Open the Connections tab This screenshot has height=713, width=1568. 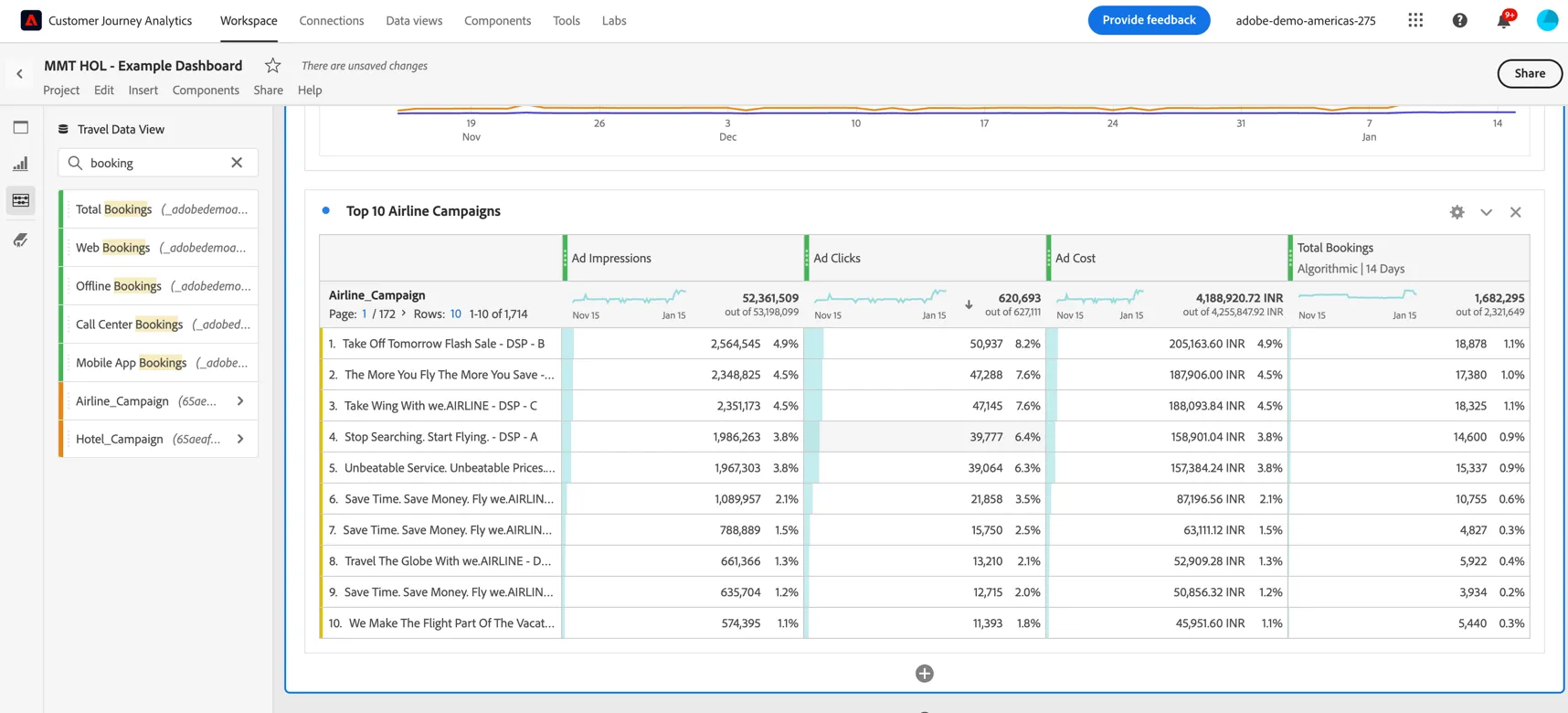[332, 20]
